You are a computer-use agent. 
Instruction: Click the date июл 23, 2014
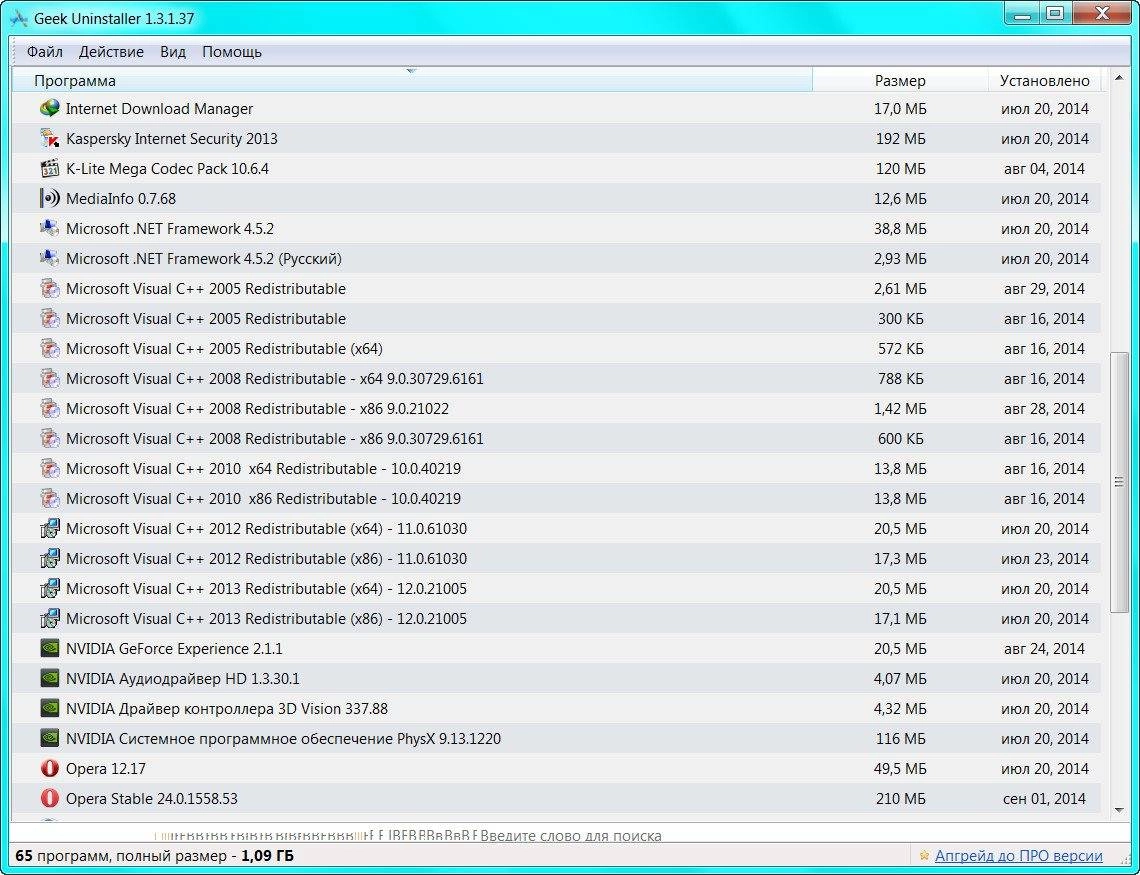[1045, 558]
